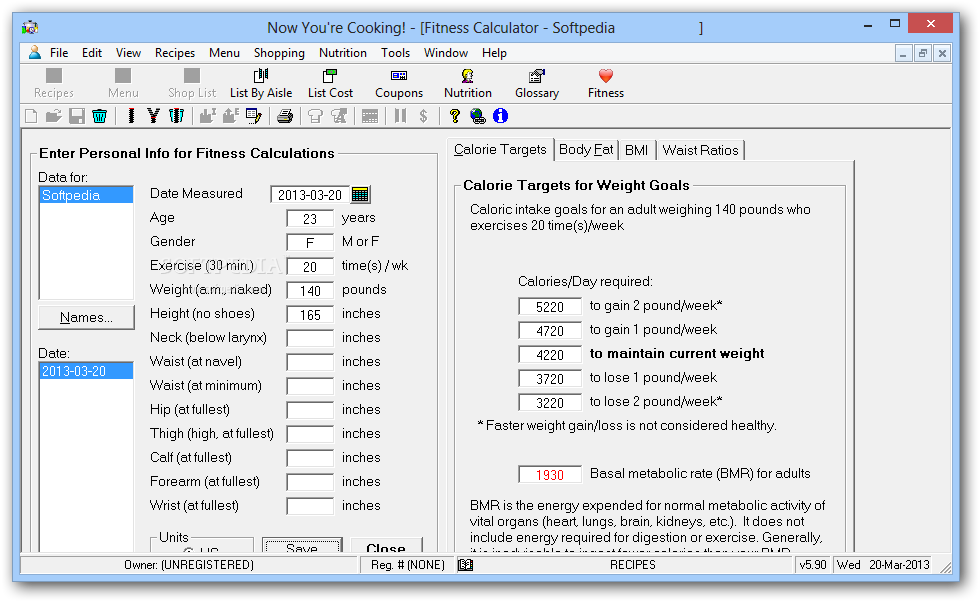Open the Window menu
The height and width of the screenshot is (602, 980).
446,53
